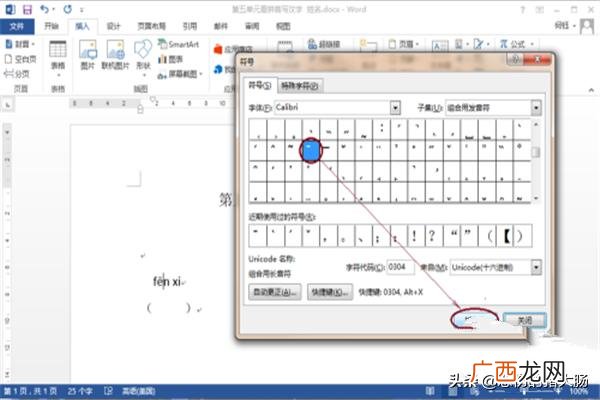The height and width of the screenshot is (400, 600).
Task: Click the 快捷键(K)... button
Action: [330, 292]
